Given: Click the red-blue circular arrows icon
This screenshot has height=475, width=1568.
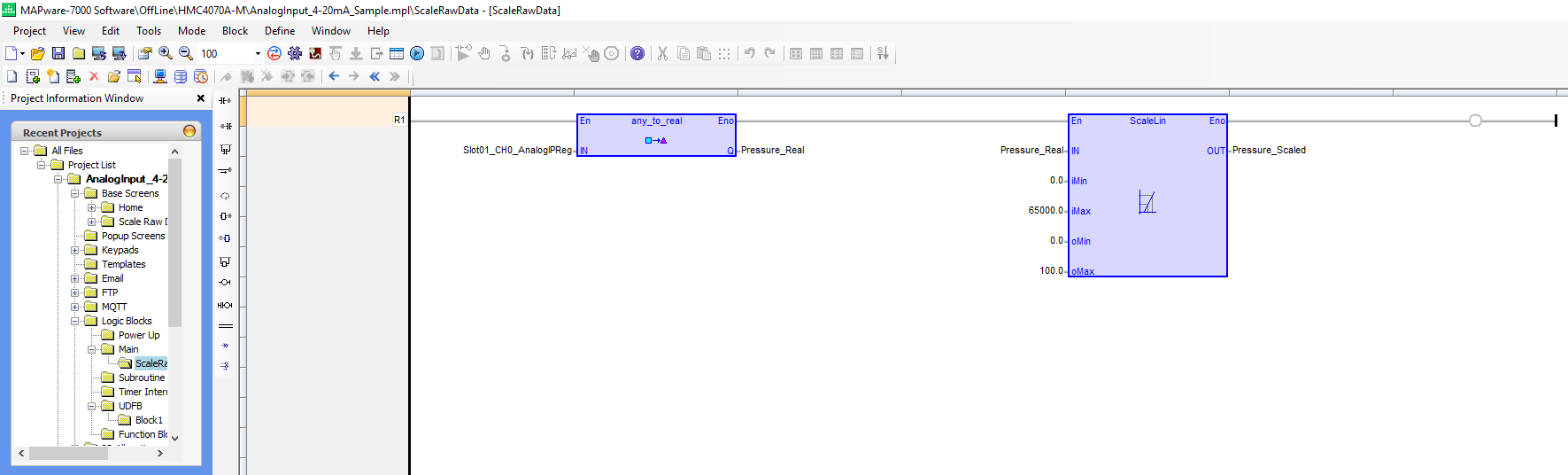Looking at the screenshot, I should [x=274, y=54].
